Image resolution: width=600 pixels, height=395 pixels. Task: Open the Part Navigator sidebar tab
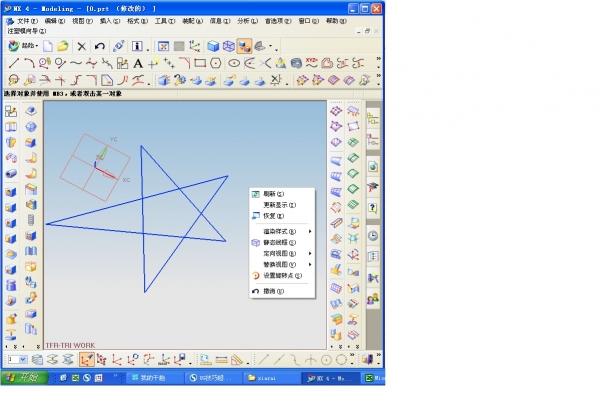(x=373, y=140)
